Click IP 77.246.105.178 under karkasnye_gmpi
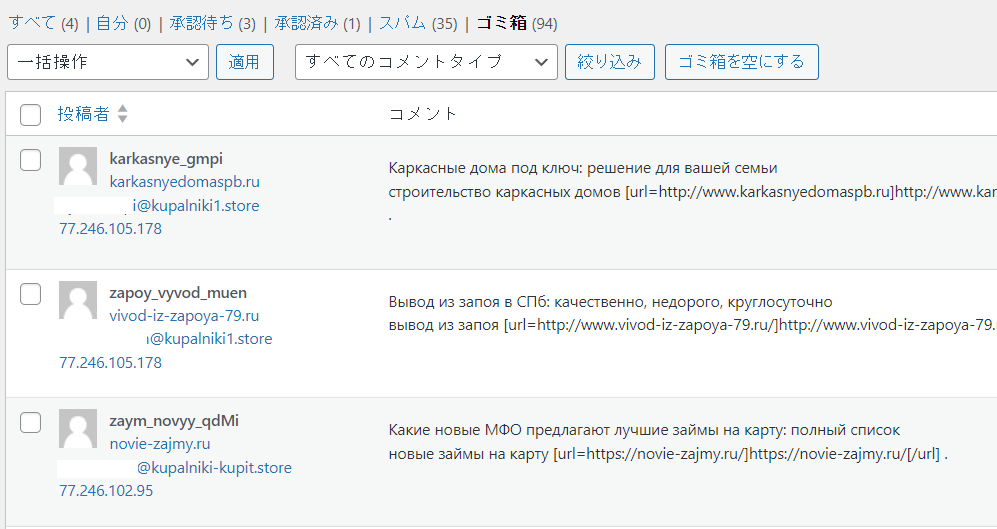 tap(111, 229)
